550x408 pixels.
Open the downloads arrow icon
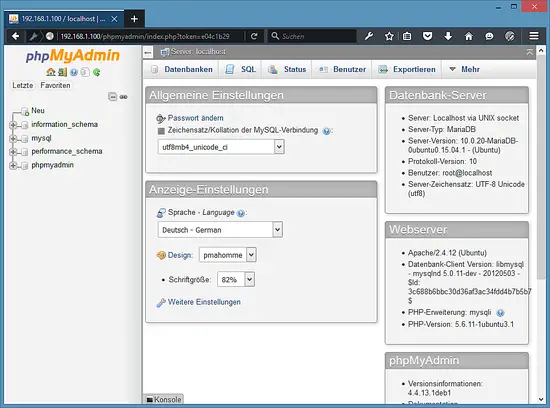click(448, 36)
